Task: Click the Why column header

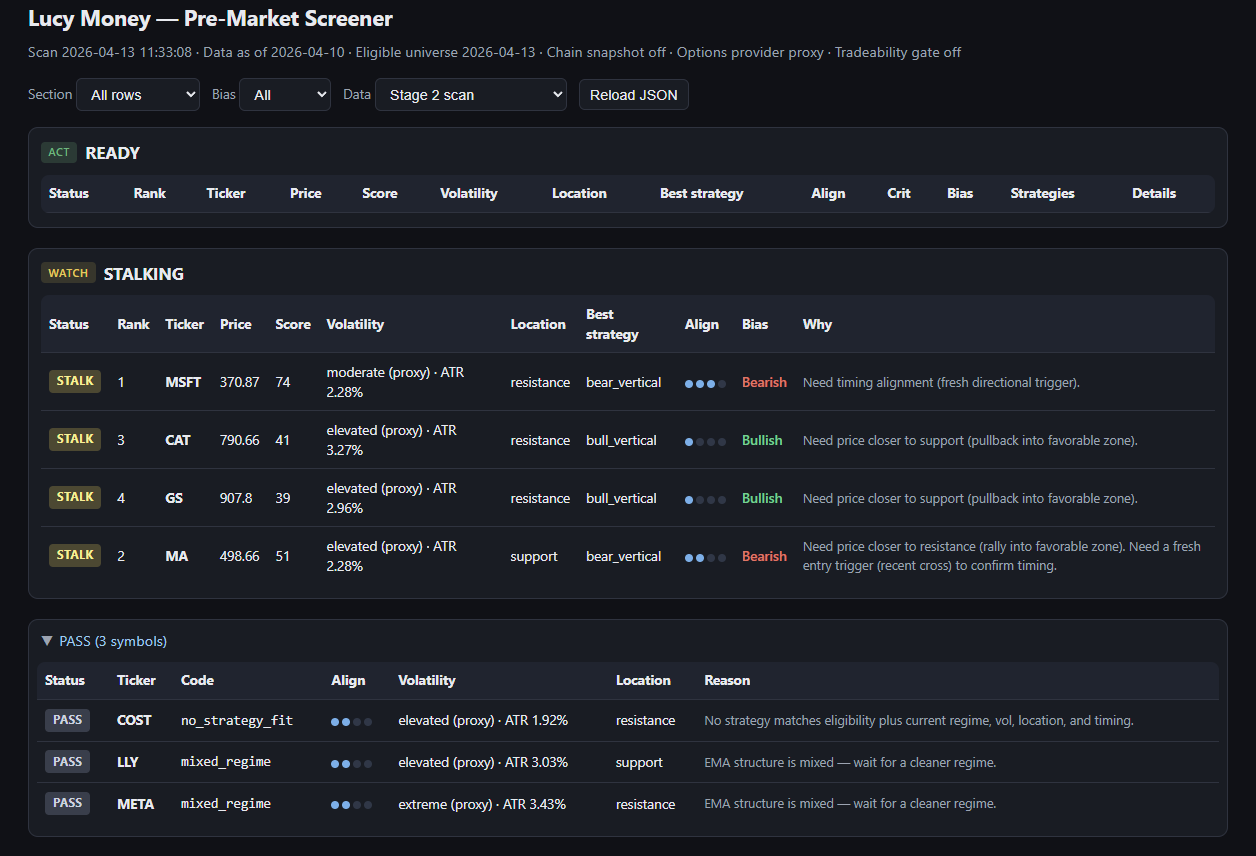Action: 817,324
